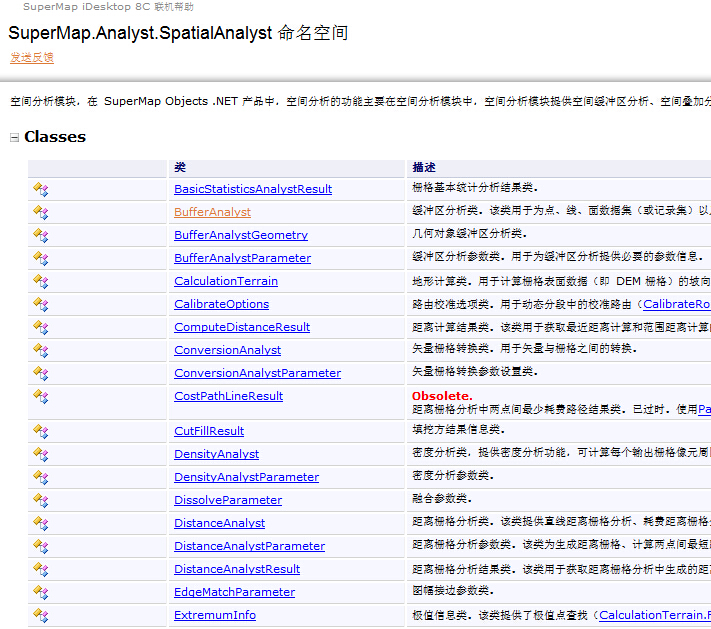Image resolution: width=711 pixels, height=629 pixels.
Task: Click the 几何对象缓冲区分析类 description
Action: (x=469, y=234)
